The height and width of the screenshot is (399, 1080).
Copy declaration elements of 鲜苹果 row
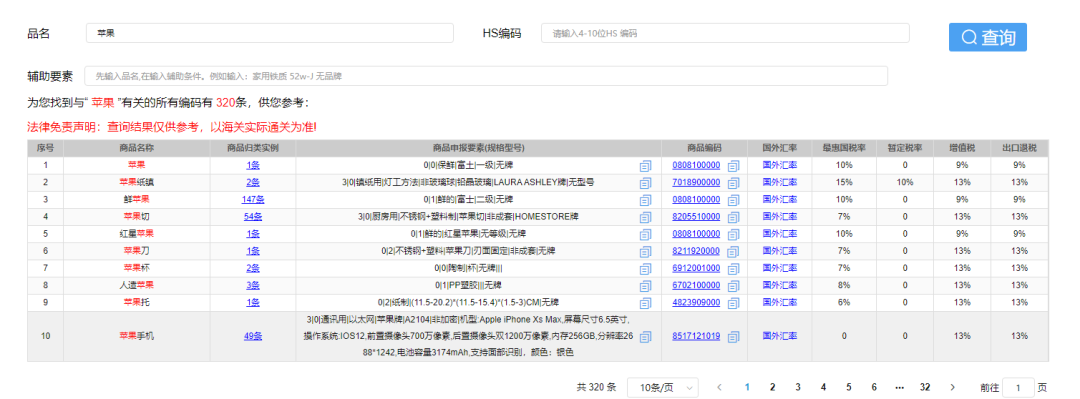click(x=645, y=200)
